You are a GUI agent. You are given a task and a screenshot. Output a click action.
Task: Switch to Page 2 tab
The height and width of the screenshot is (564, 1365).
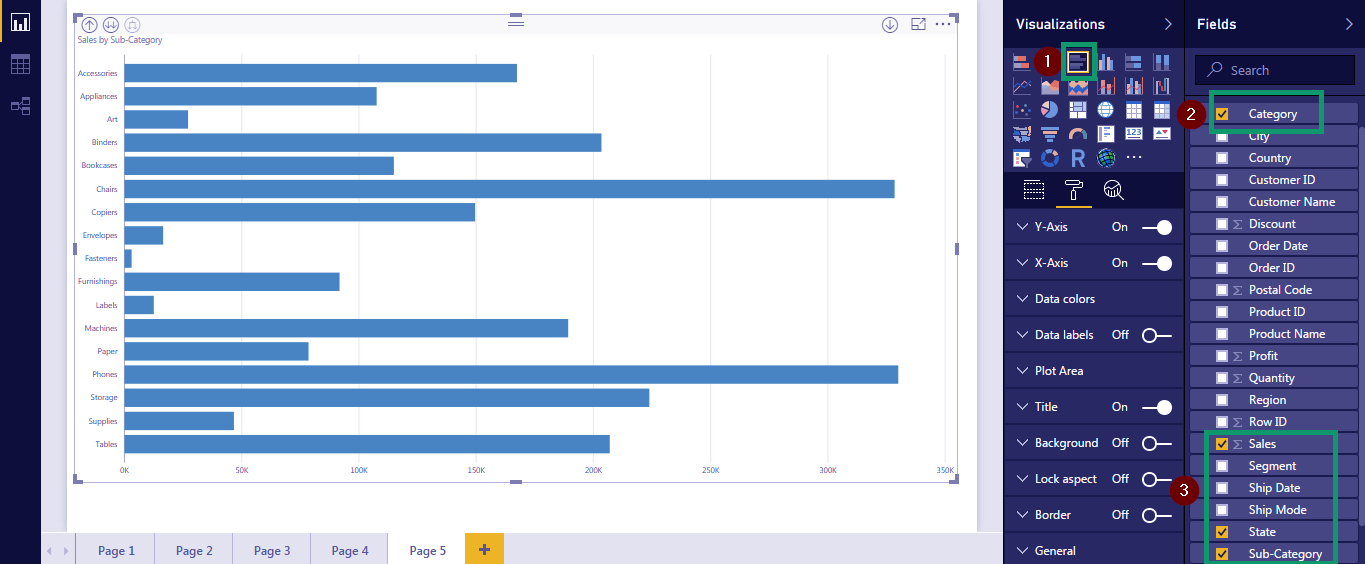[194, 550]
